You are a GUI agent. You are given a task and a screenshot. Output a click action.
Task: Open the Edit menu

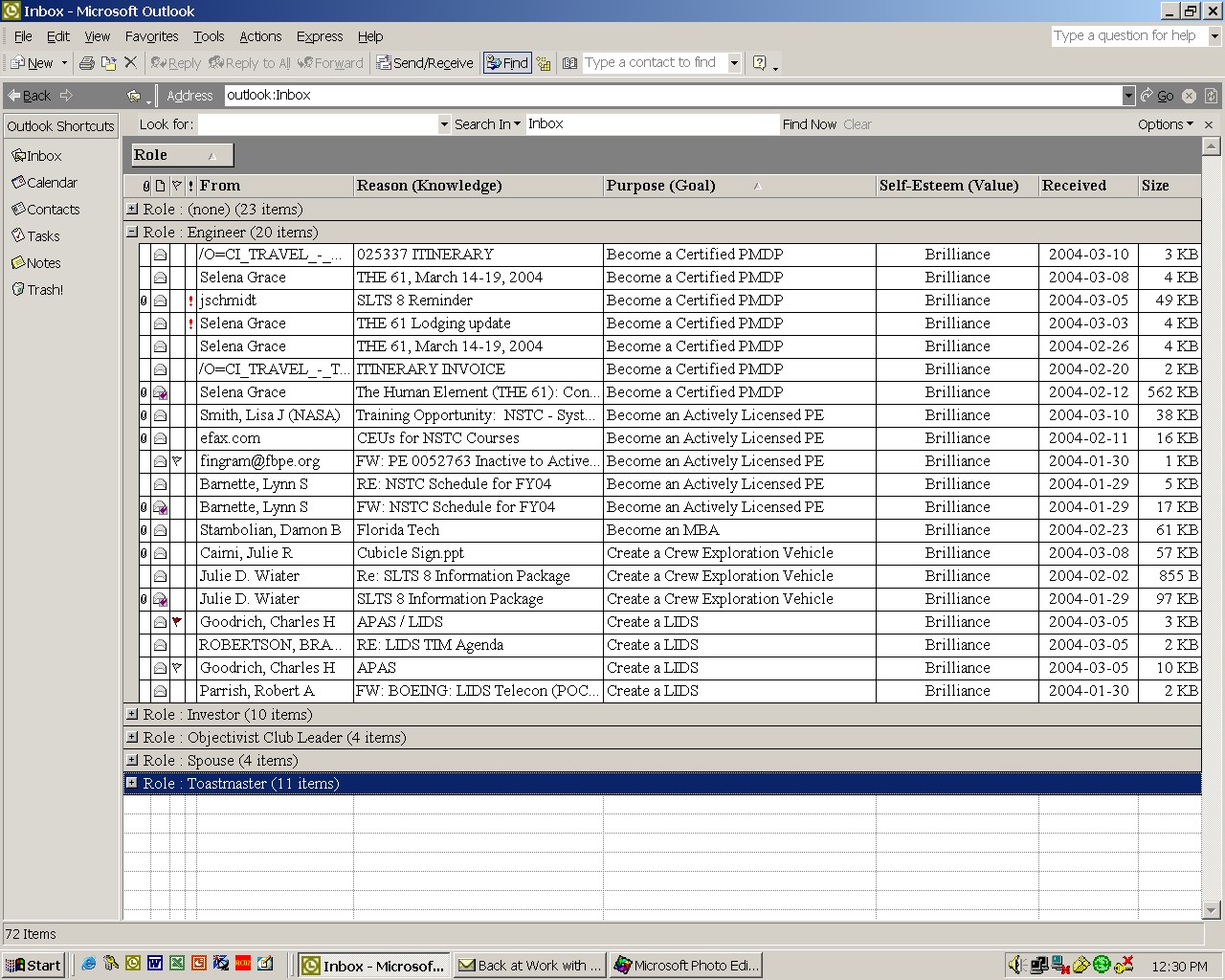[58, 36]
